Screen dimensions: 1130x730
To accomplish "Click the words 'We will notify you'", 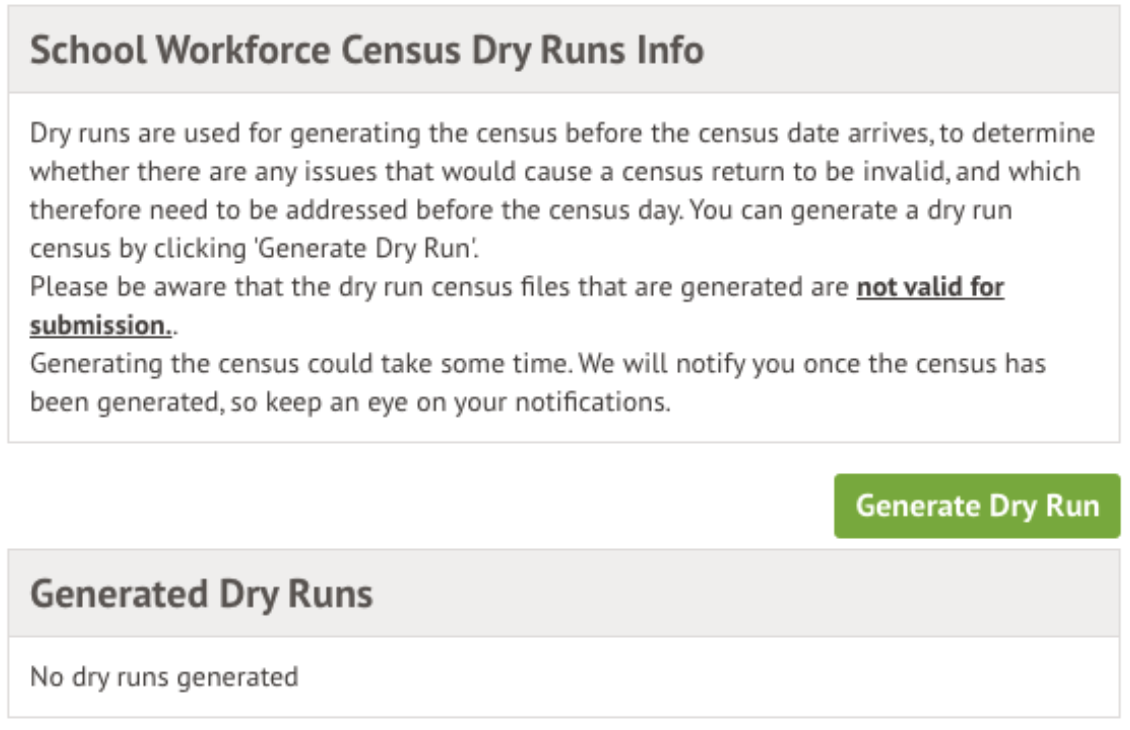I will pos(667,362).
